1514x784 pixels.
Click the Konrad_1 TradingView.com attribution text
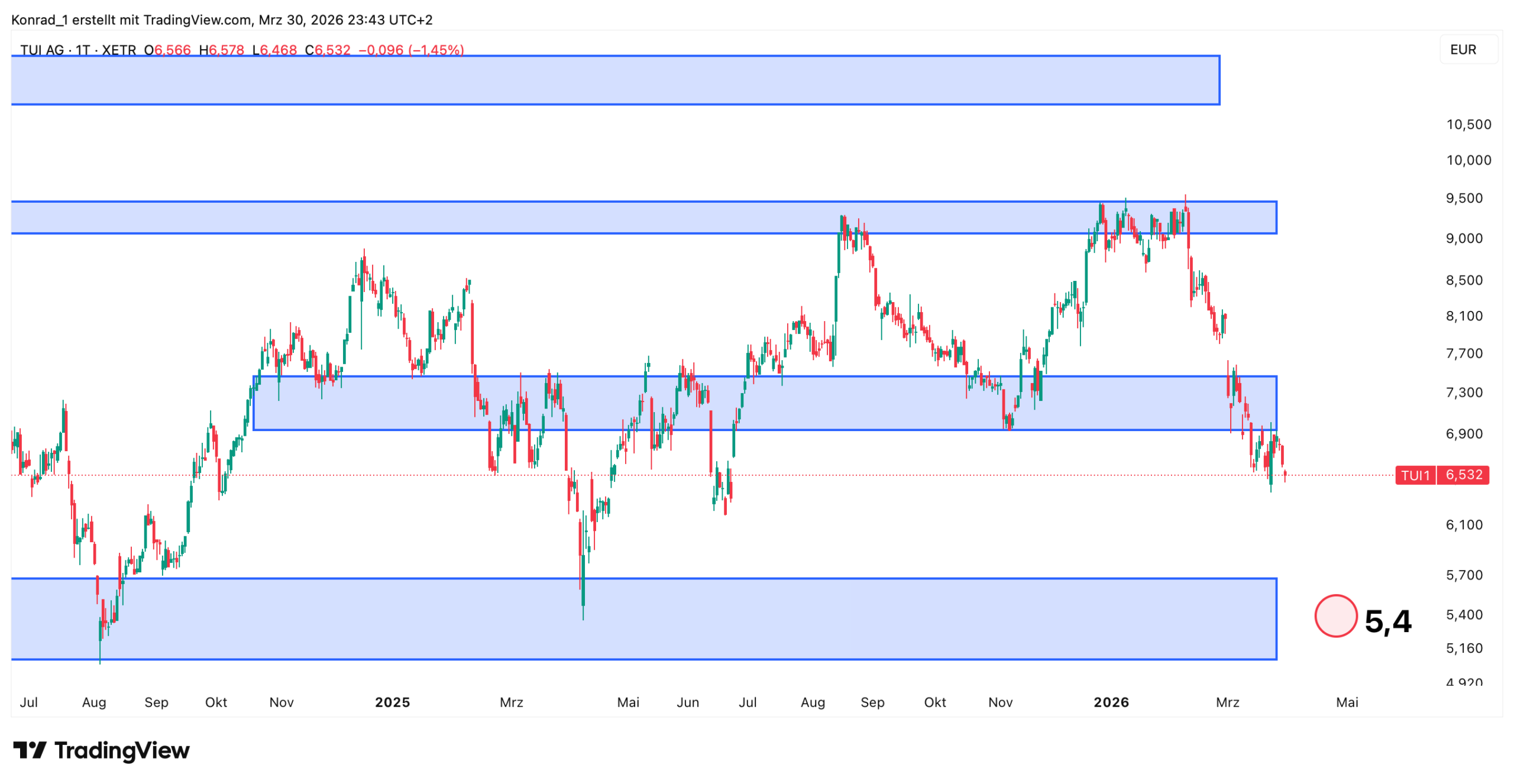tap(222, 20)
